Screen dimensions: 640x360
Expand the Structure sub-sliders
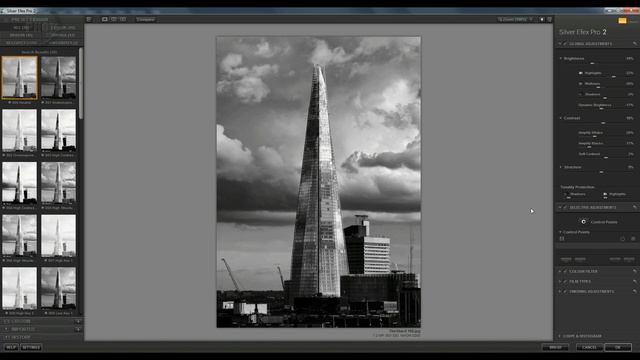click(x=560, y=167)
